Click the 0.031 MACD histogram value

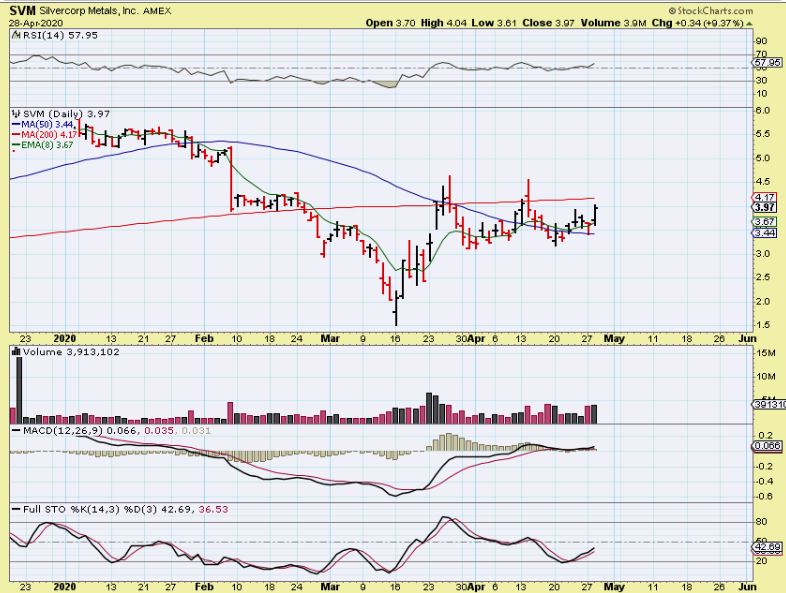tap(196, 431)
